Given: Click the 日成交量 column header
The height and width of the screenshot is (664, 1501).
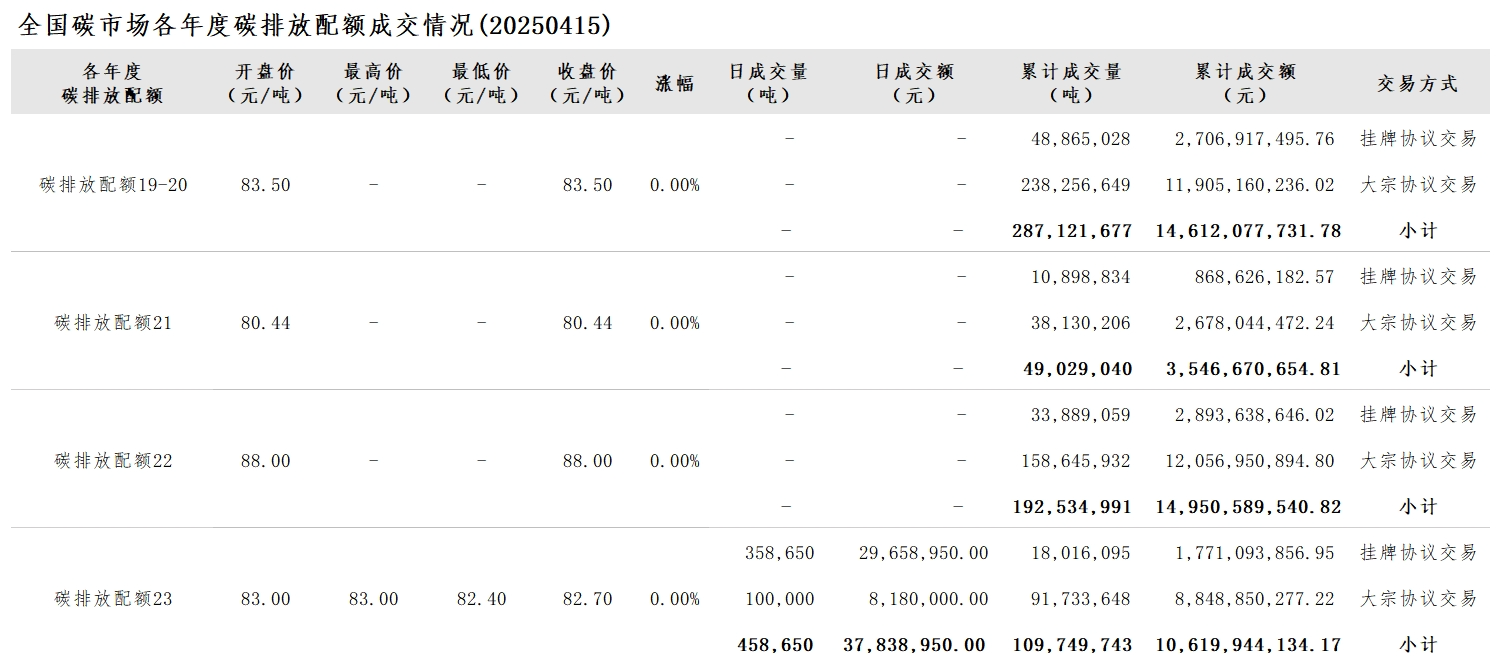Looking at the screenshot, I should (x=768, y=84).
